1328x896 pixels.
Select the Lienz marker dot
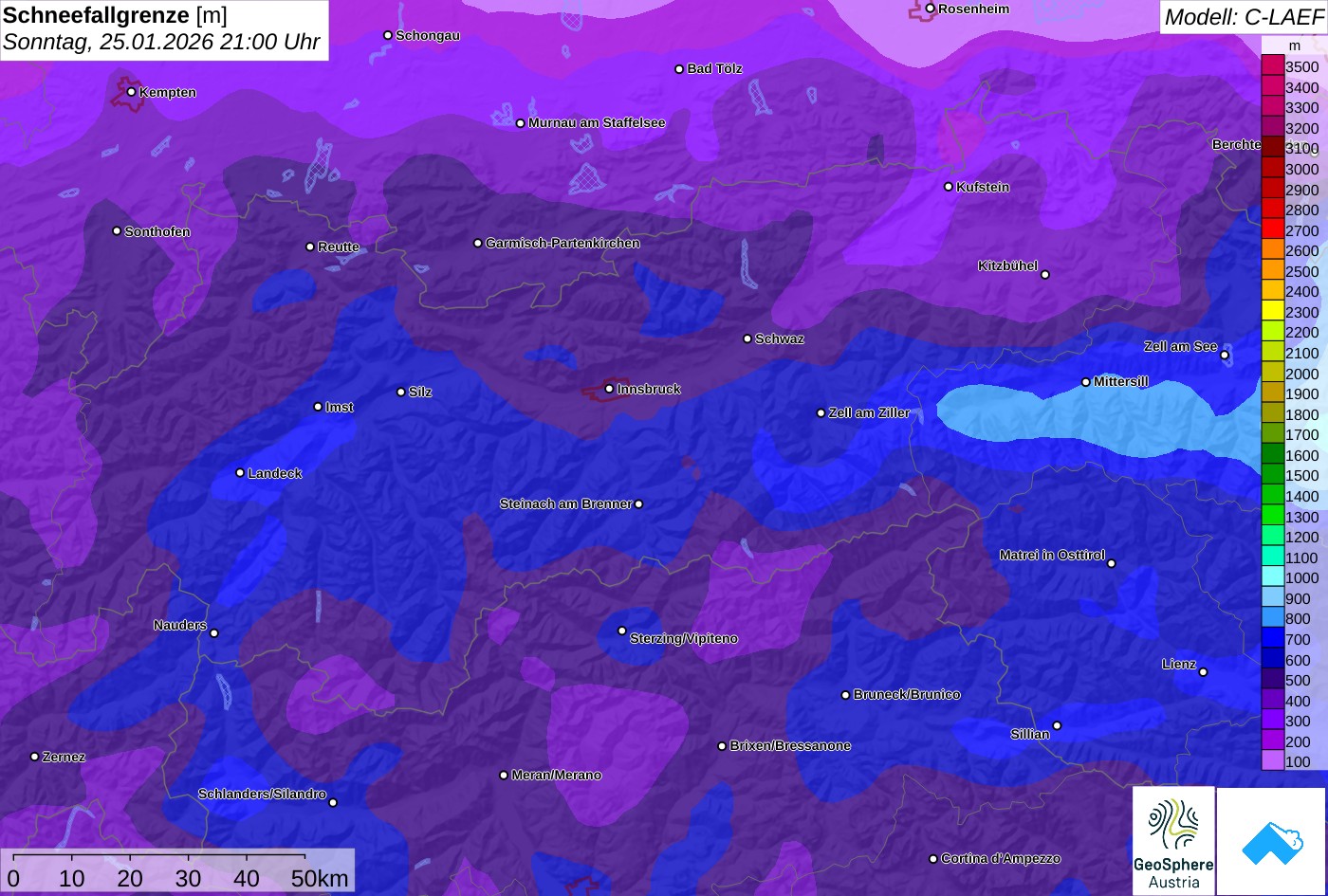(1203, 672)
